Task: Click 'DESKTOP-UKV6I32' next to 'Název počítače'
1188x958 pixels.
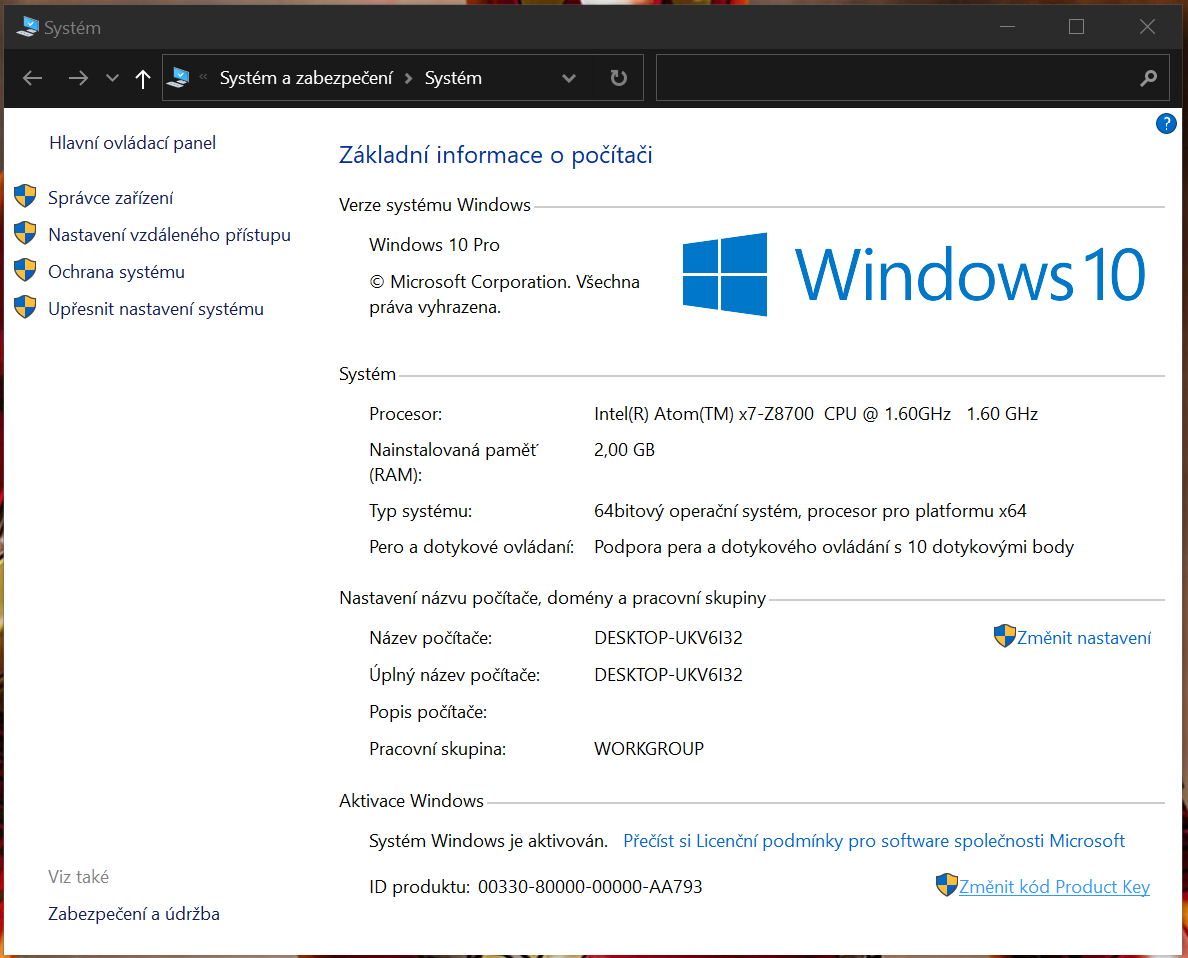Action: point(668,638)
